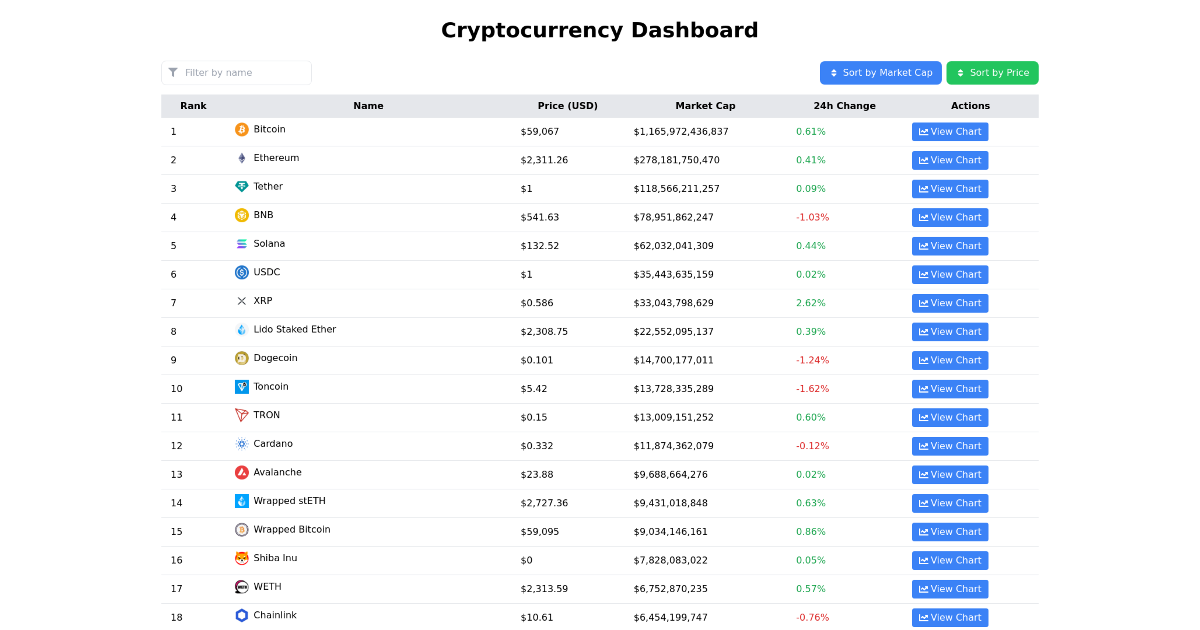Viewport: 1200px width, 630px height.
Task: Click the Avalanche coin icon
Action: 240,472
